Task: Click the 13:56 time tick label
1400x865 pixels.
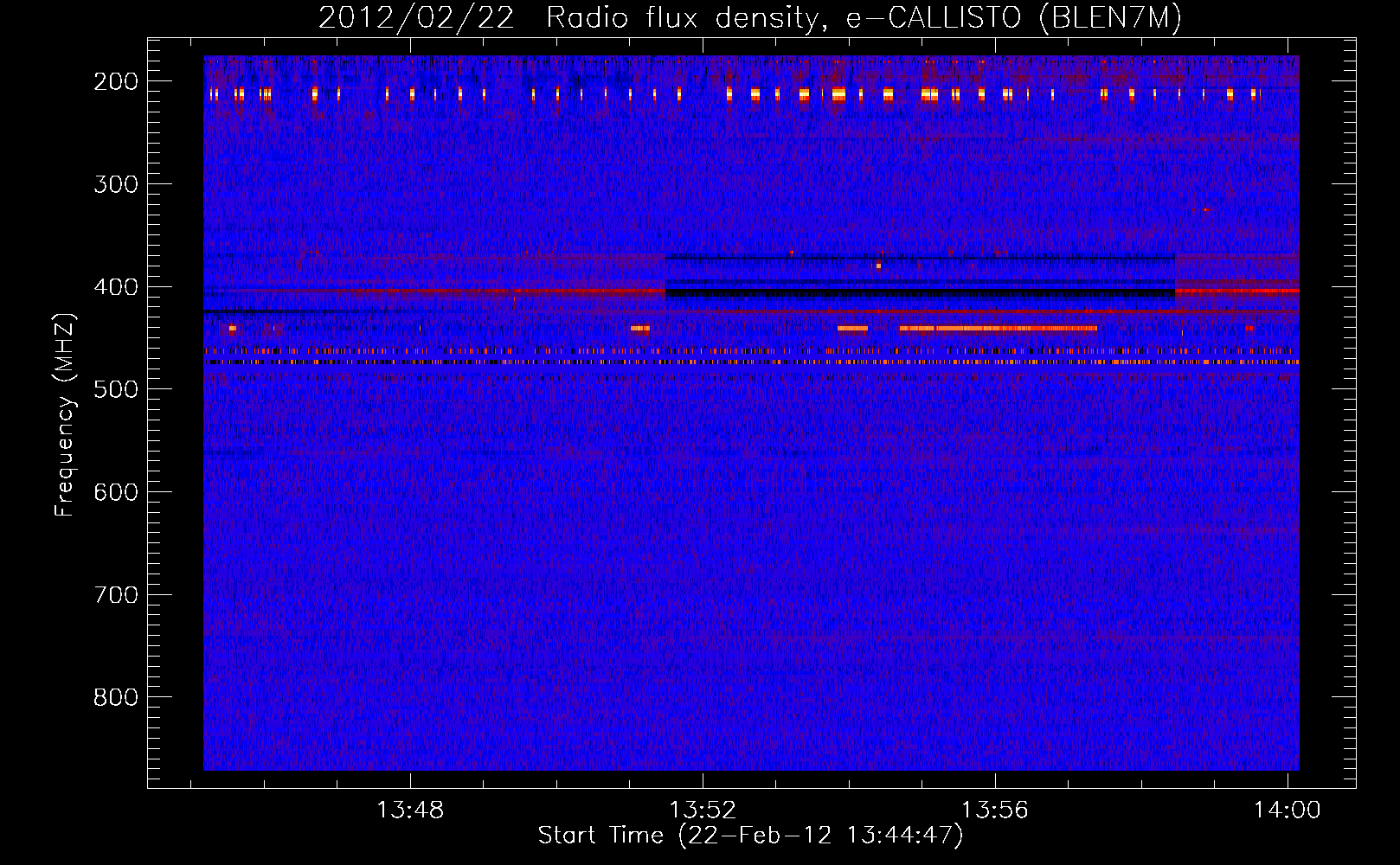Action: 995,810
